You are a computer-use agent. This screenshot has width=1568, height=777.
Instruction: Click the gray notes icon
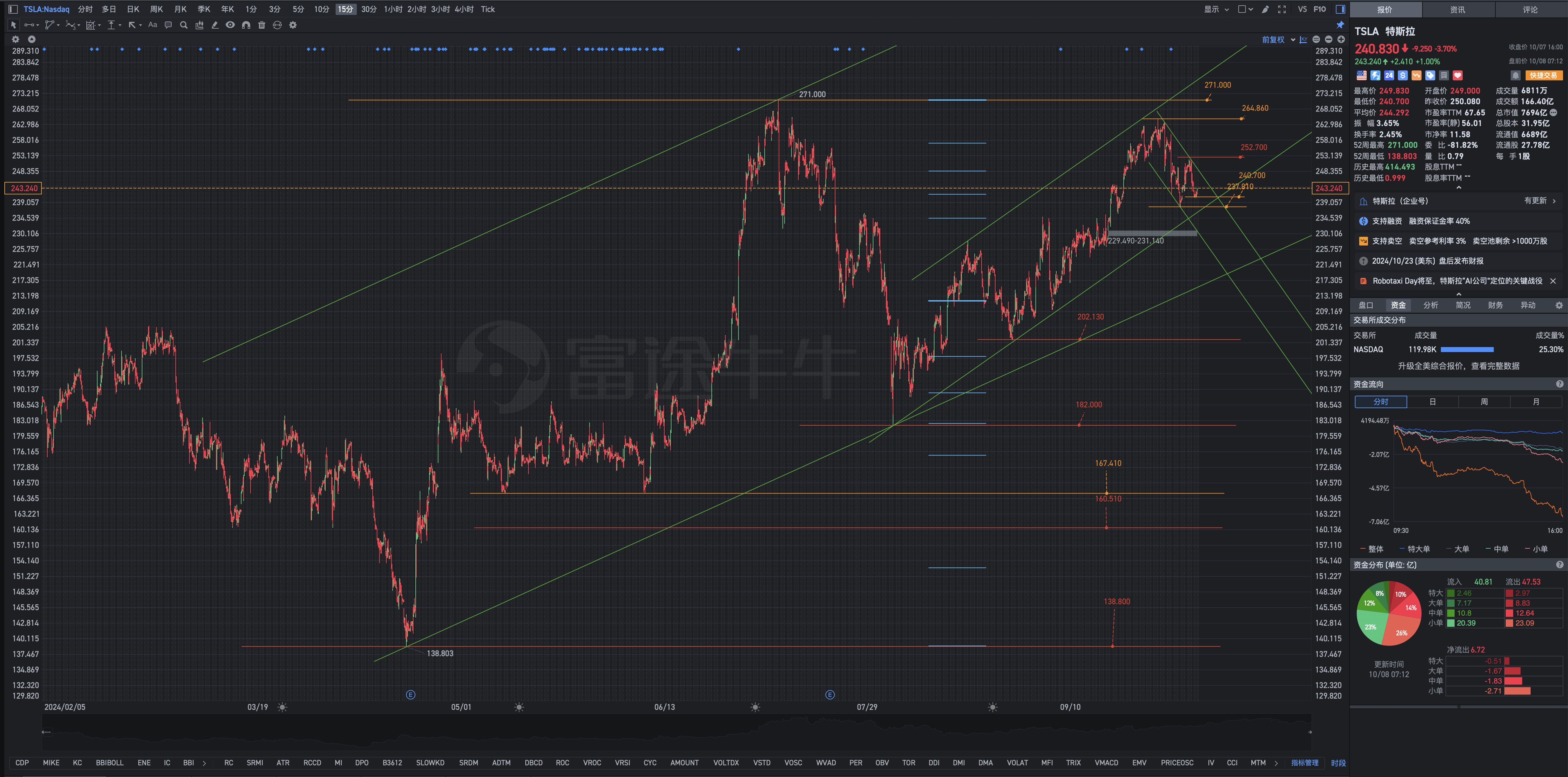[x=1444, y=75]
